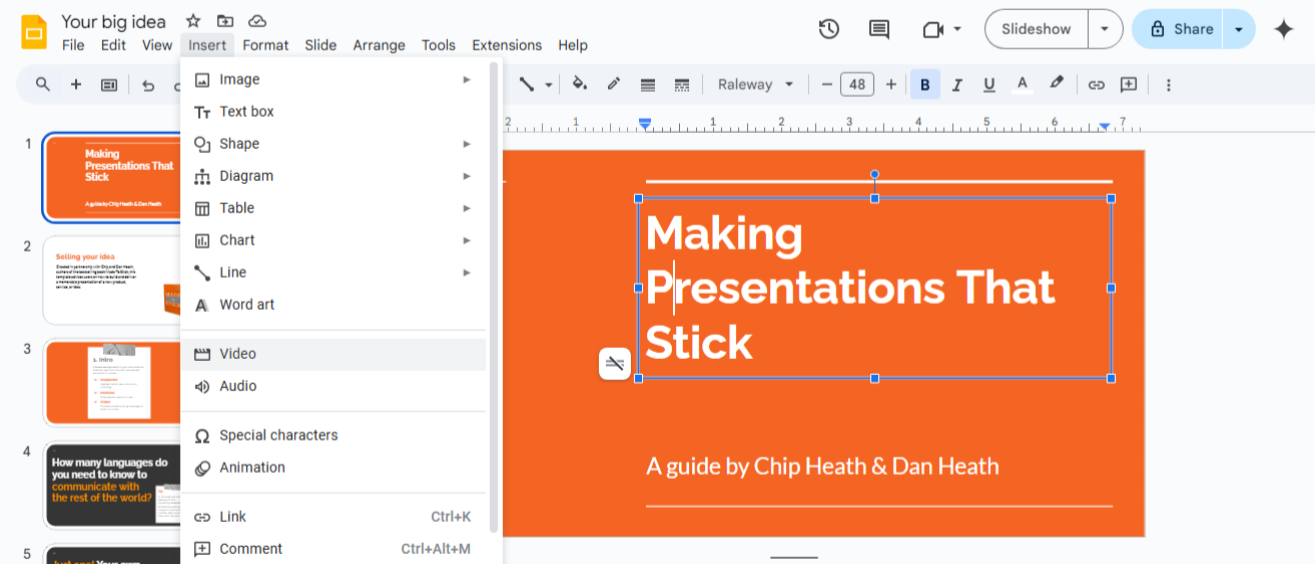
Task: Click the undo arrow icon
Action: pos(148,85)
